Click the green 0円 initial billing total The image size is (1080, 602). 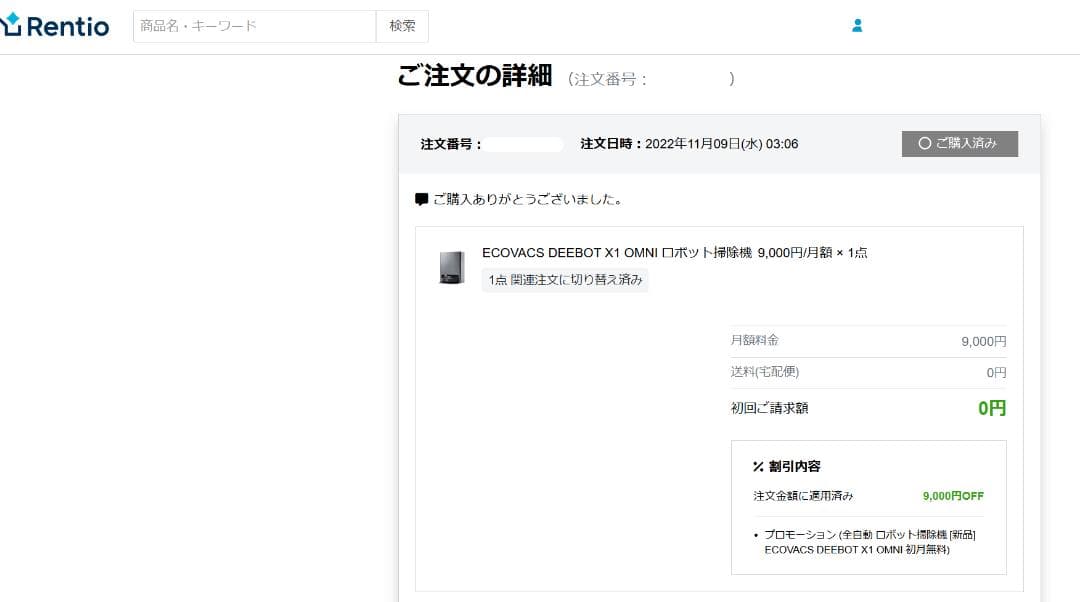[x=991, y=408]
